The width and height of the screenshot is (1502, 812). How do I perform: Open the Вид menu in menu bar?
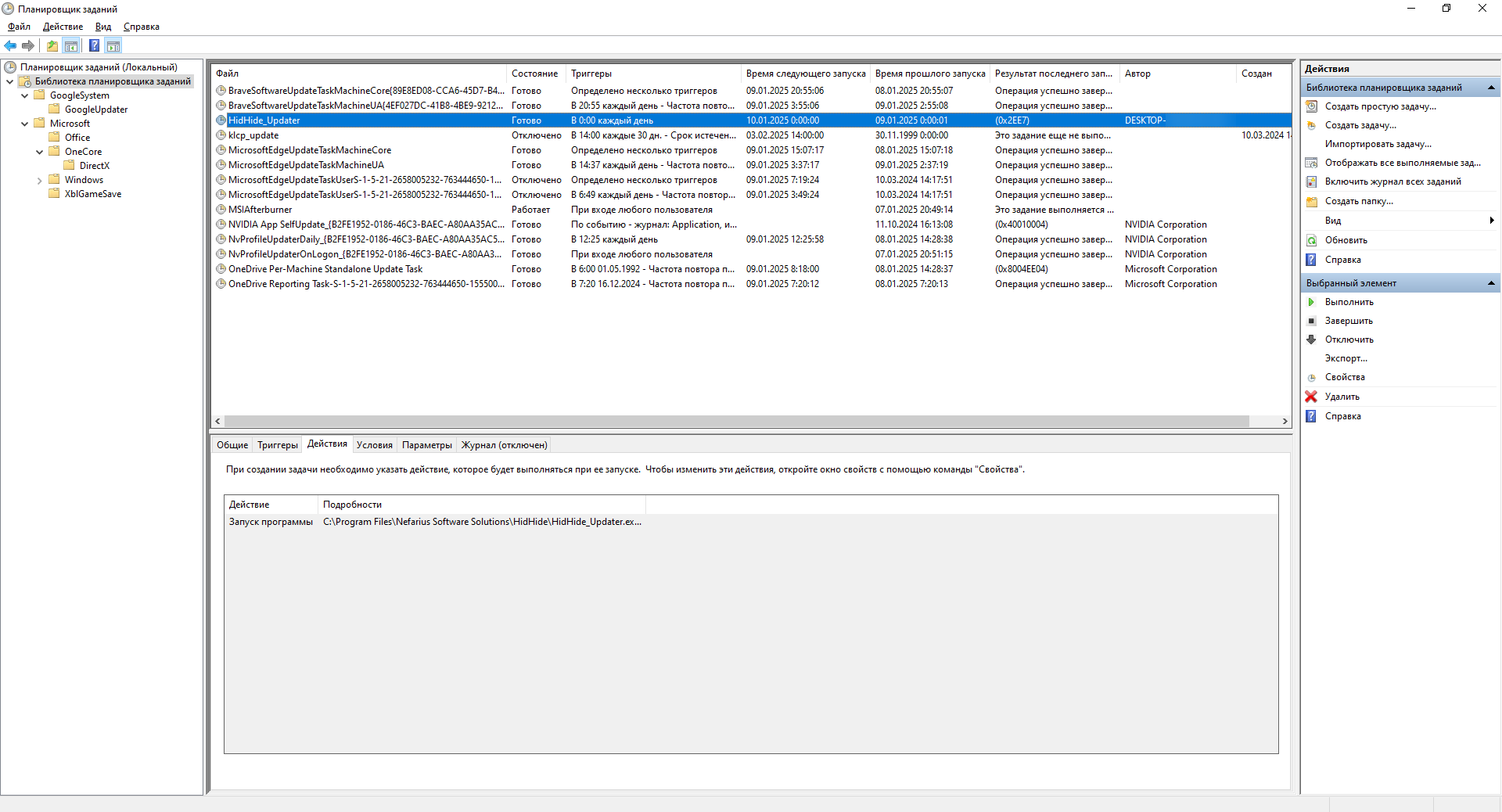(103, 27)
